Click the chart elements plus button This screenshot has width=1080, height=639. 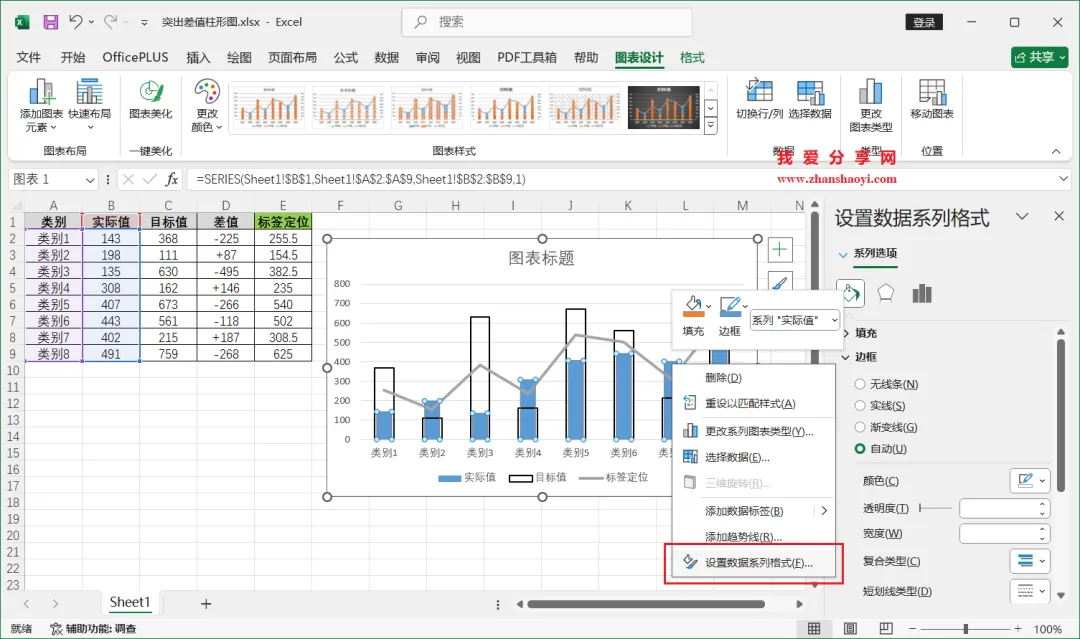pos(780,249)
